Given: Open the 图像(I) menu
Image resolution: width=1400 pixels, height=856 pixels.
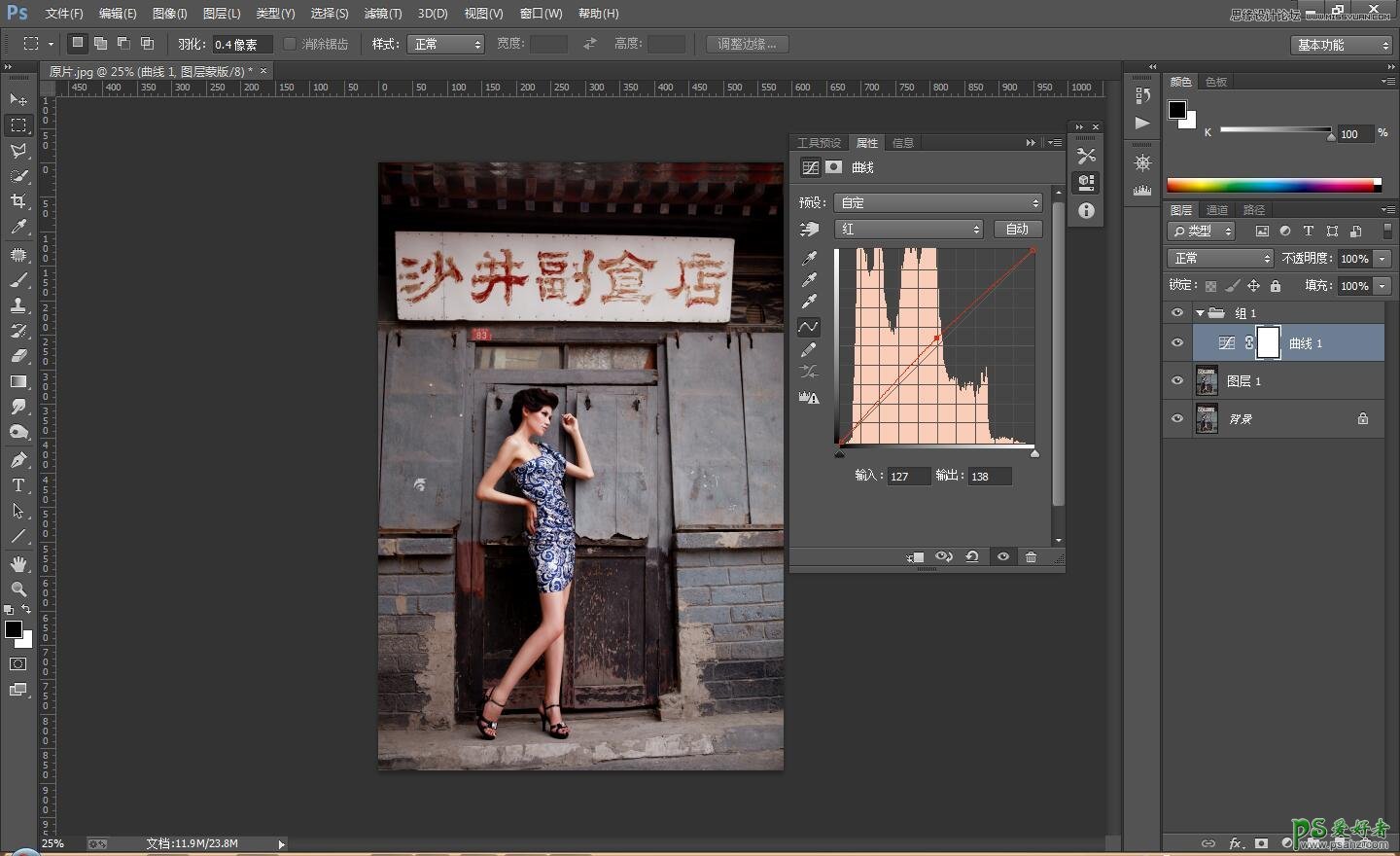Looking at the screenshot, I should pos(169,14).
